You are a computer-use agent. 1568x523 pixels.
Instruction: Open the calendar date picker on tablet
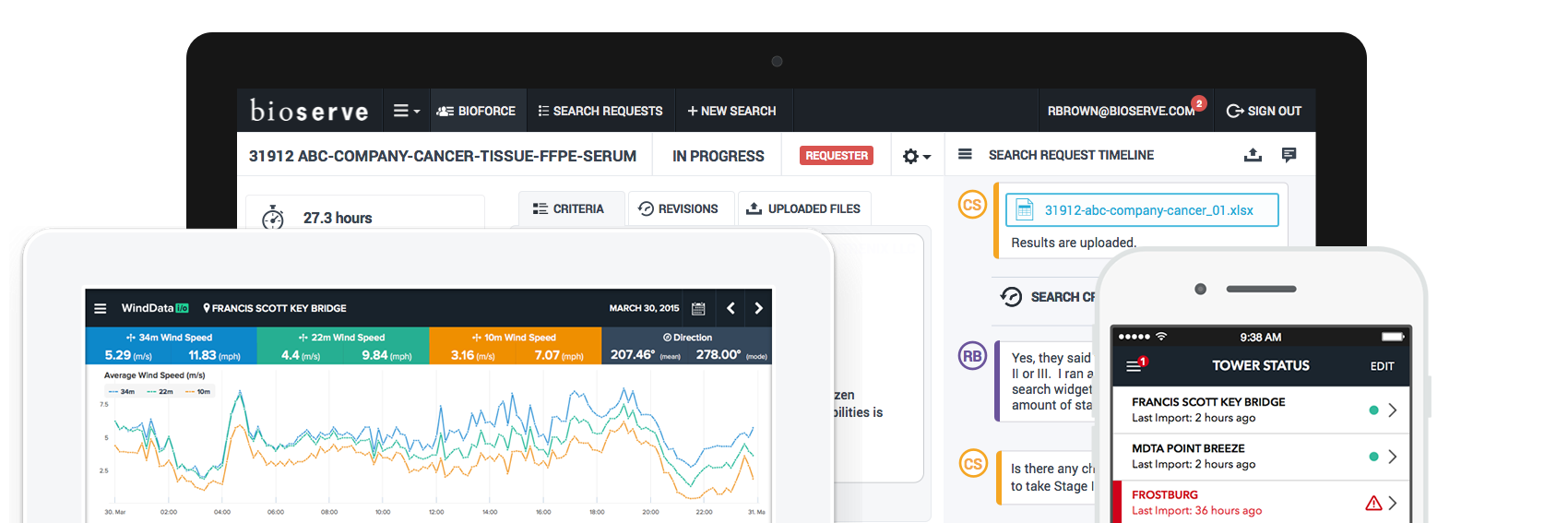pos(698,308)
